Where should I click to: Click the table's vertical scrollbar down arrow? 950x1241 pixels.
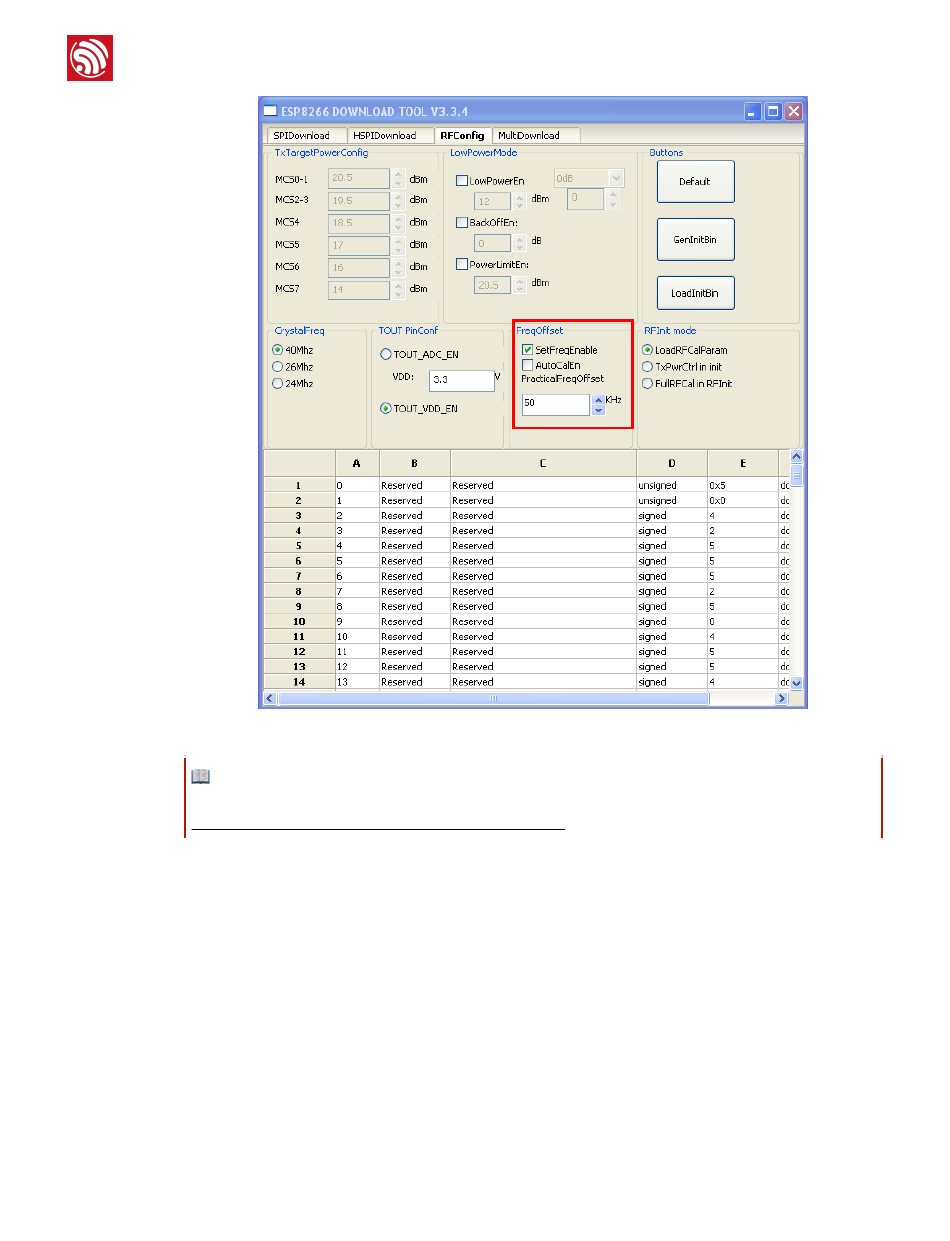pos(797,683)
